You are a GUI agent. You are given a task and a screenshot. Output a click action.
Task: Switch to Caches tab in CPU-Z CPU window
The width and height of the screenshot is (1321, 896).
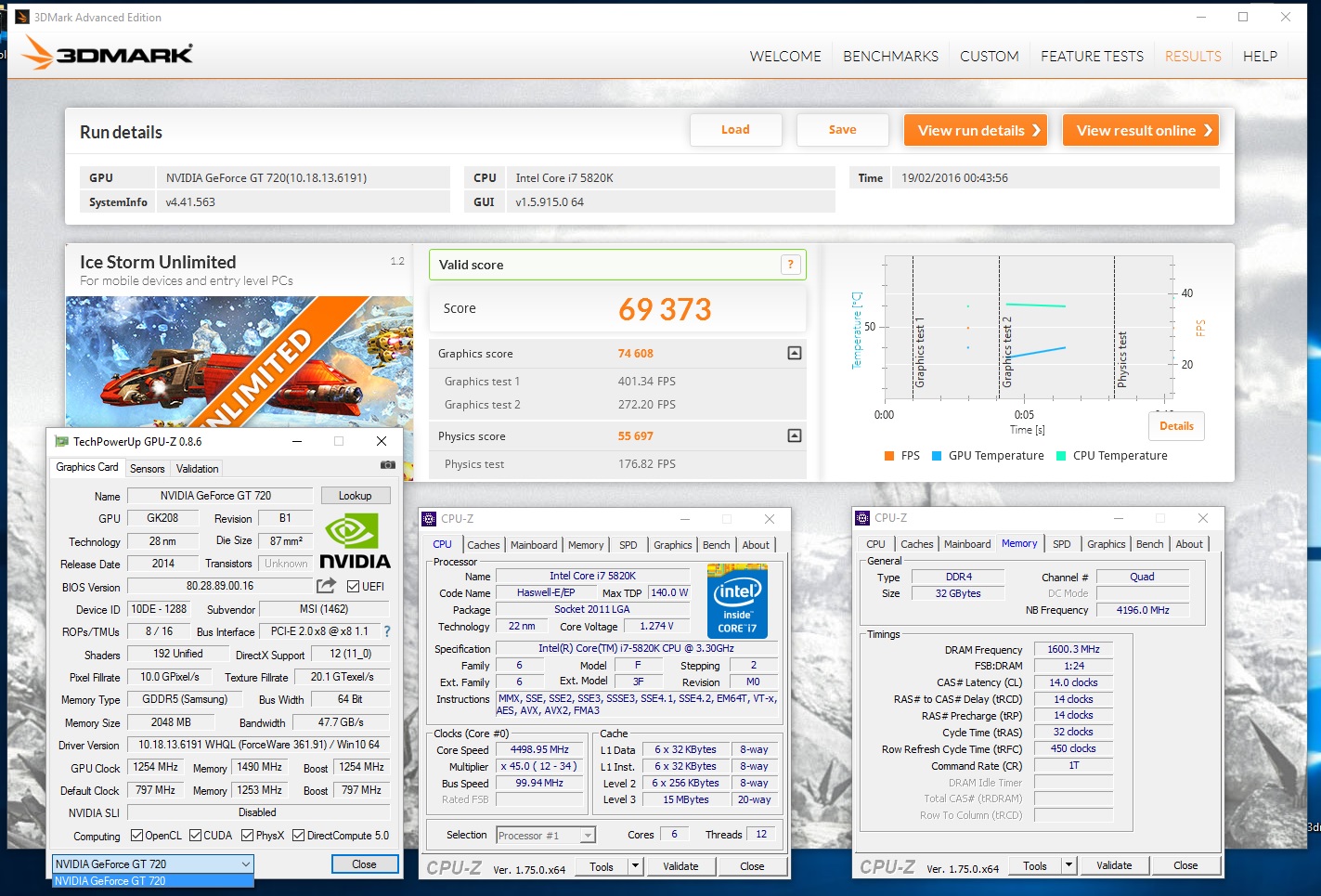click(x=483, y=545)
